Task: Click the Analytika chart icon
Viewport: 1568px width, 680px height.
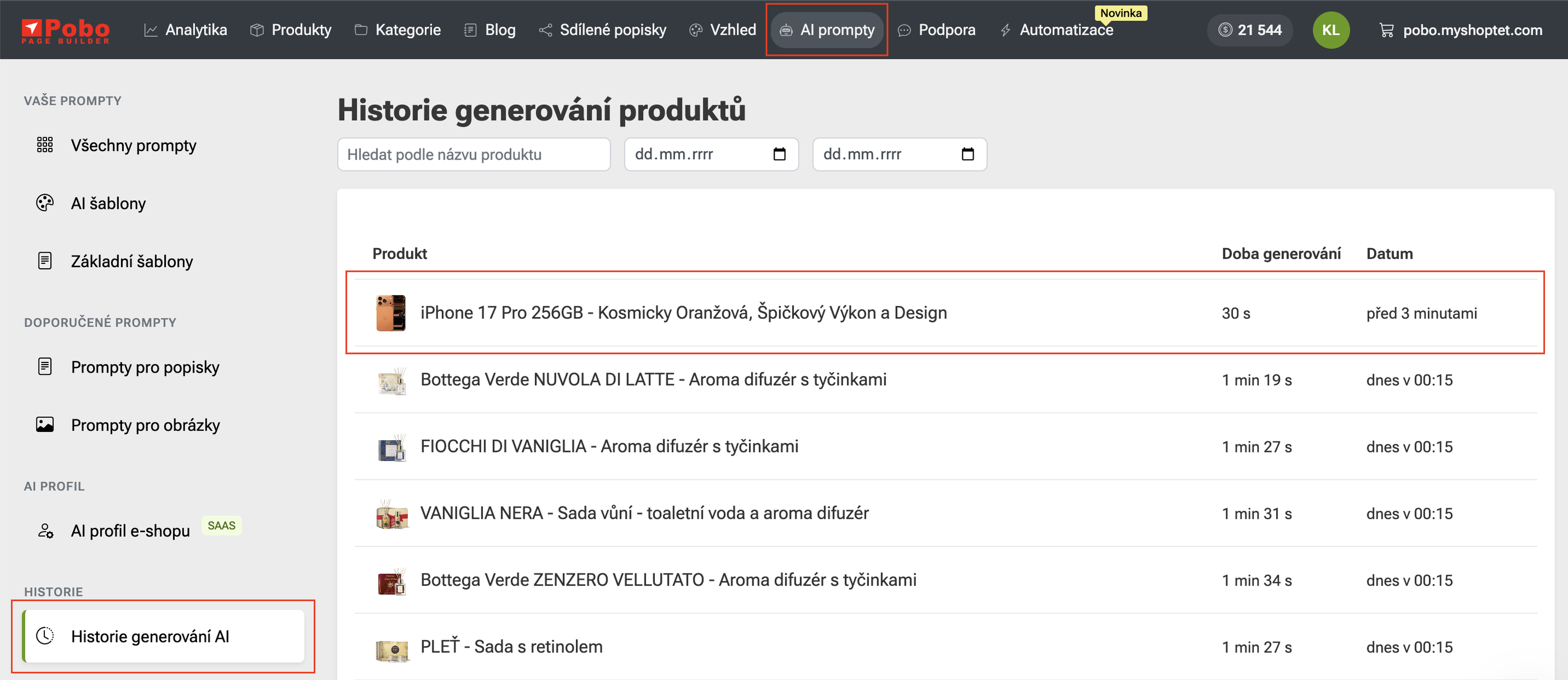Action: [150, 30]
